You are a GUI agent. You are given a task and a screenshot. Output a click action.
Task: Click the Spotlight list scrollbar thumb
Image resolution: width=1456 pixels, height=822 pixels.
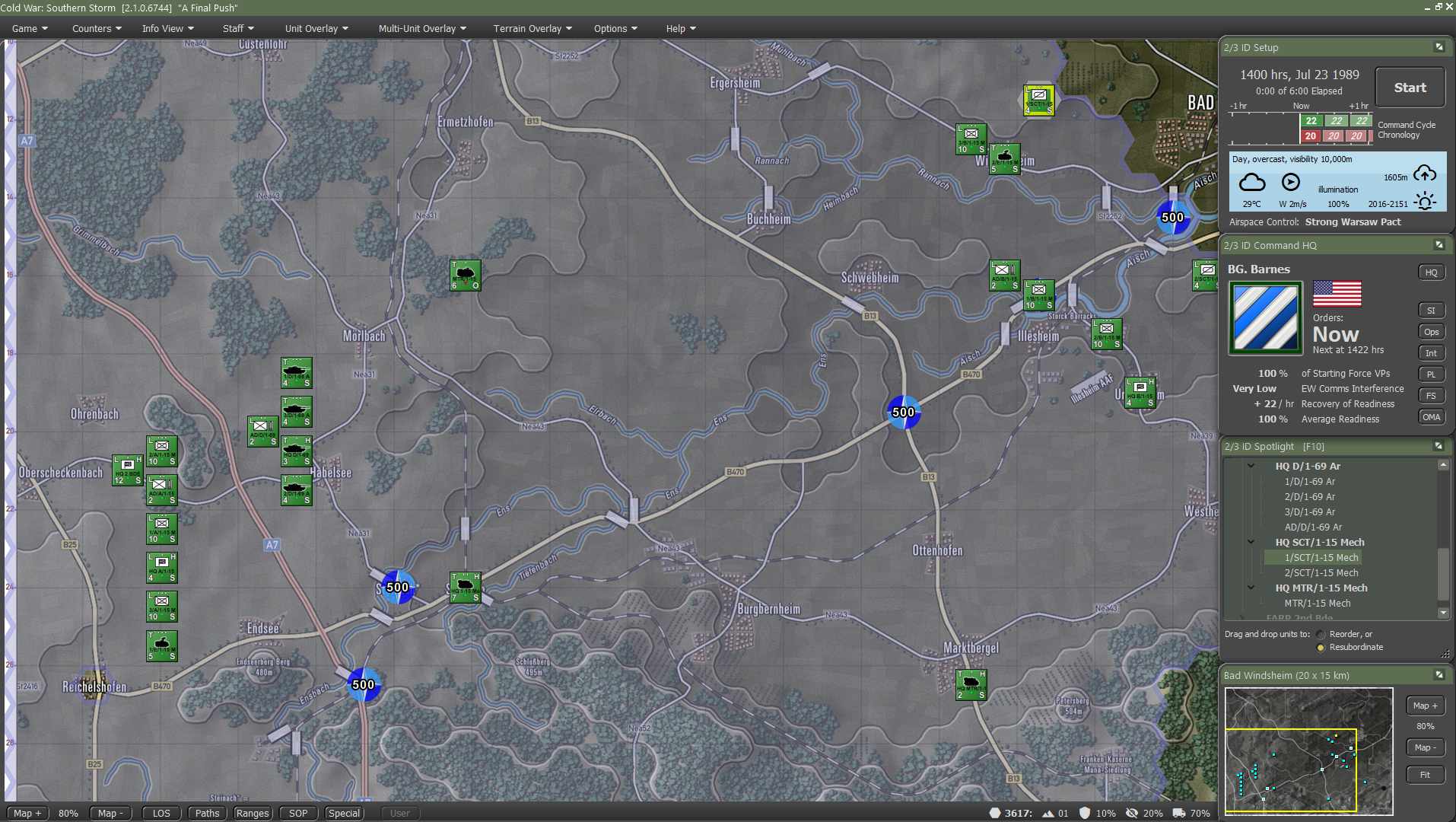click(1442, 575)
